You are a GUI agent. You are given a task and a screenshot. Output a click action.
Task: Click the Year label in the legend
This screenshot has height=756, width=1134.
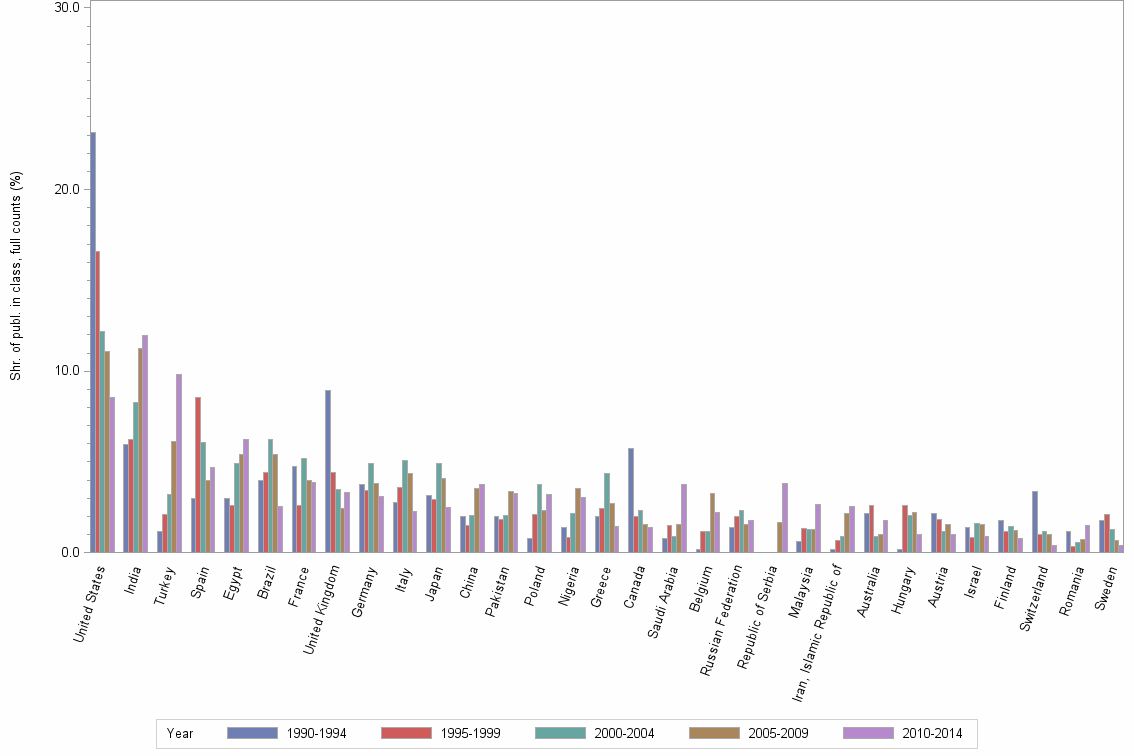[180, 732]
